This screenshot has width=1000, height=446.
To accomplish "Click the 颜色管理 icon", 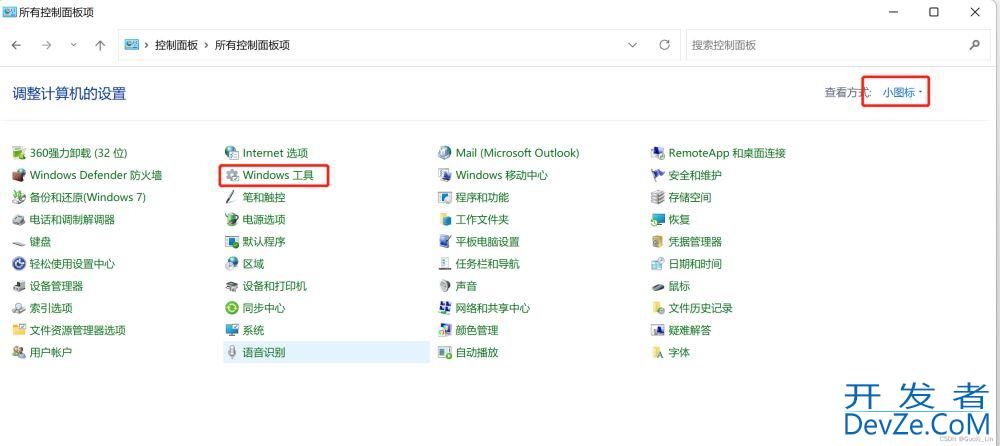I will [445, 330].
